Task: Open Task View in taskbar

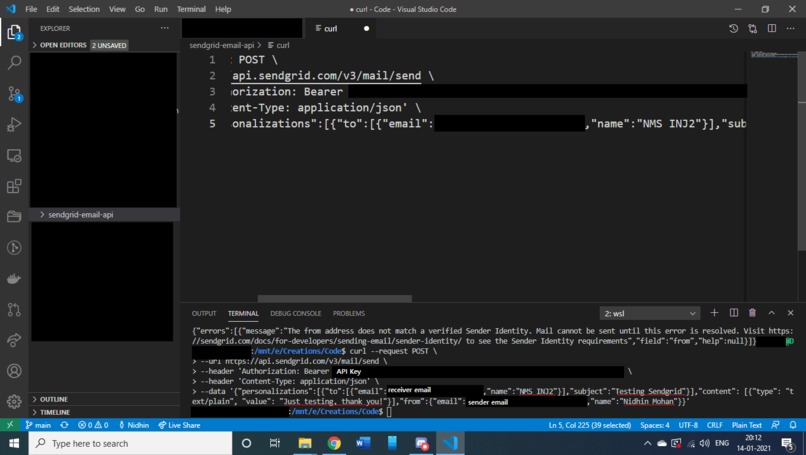Action: tap(275, 443)
